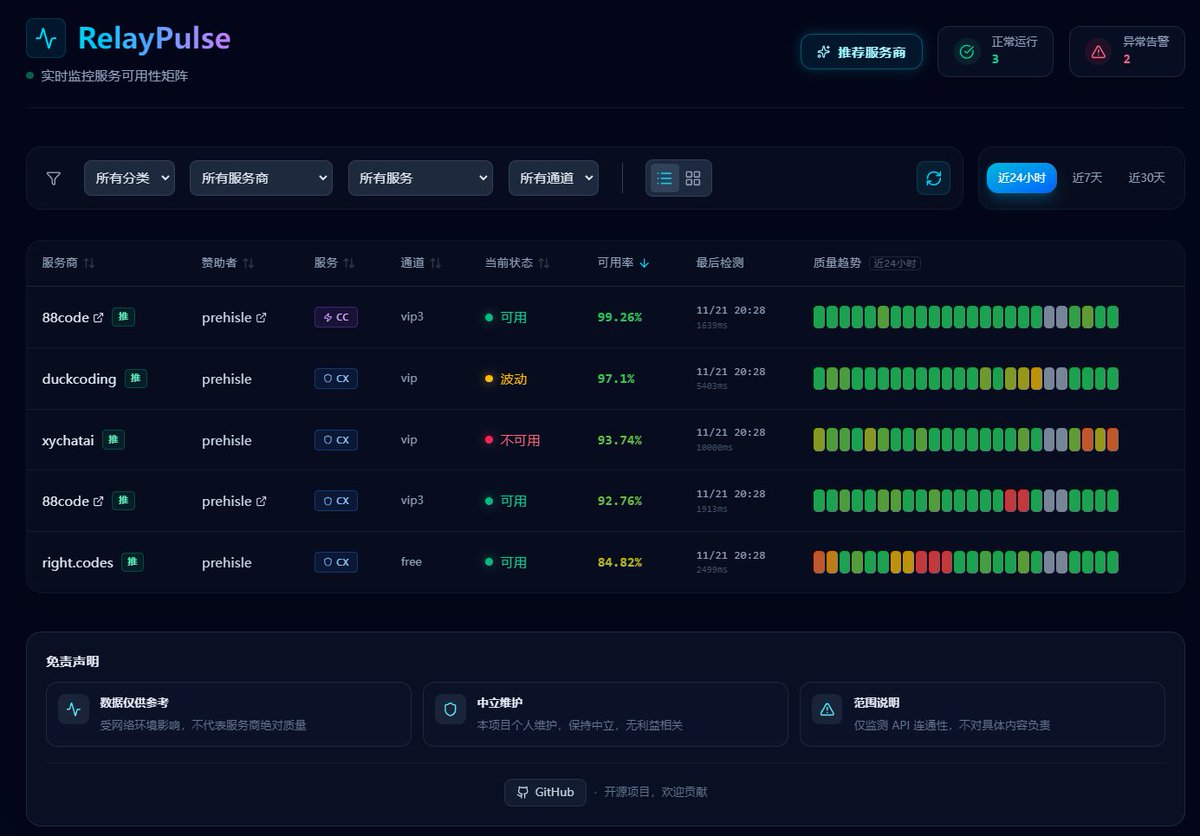1200x836 pixels.
Task: Open the 所有服务商 dropdown
Action: click(x=261, y=177)
